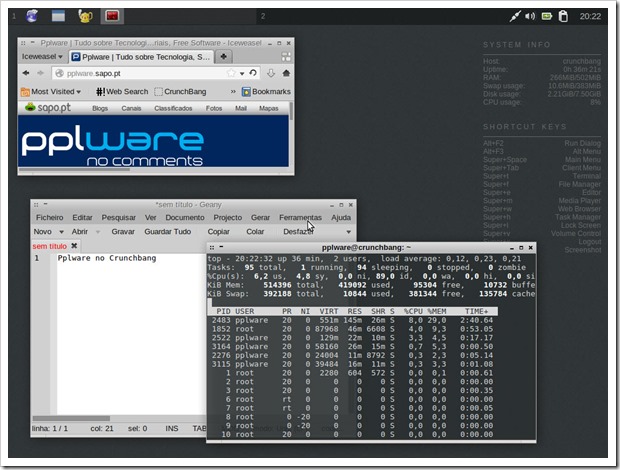Click Guardar Tudo in Geany toolbar
Image resolution: width=620 pixels, height=470 pixels.
click(168, 232)
